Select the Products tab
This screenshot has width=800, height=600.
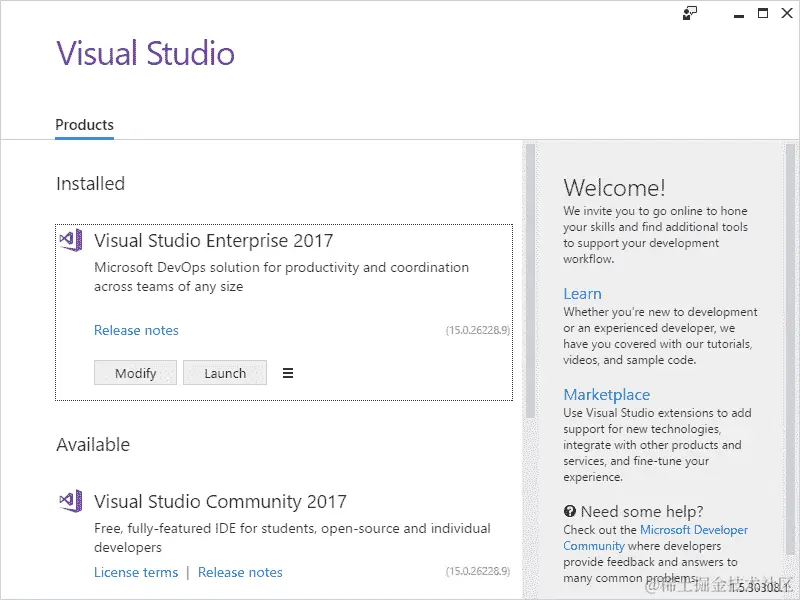point(84,126)
